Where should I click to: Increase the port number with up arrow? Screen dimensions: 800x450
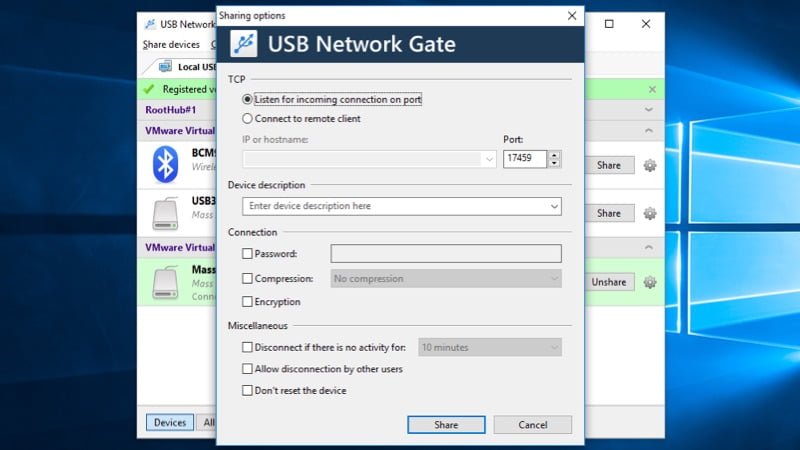554,155
